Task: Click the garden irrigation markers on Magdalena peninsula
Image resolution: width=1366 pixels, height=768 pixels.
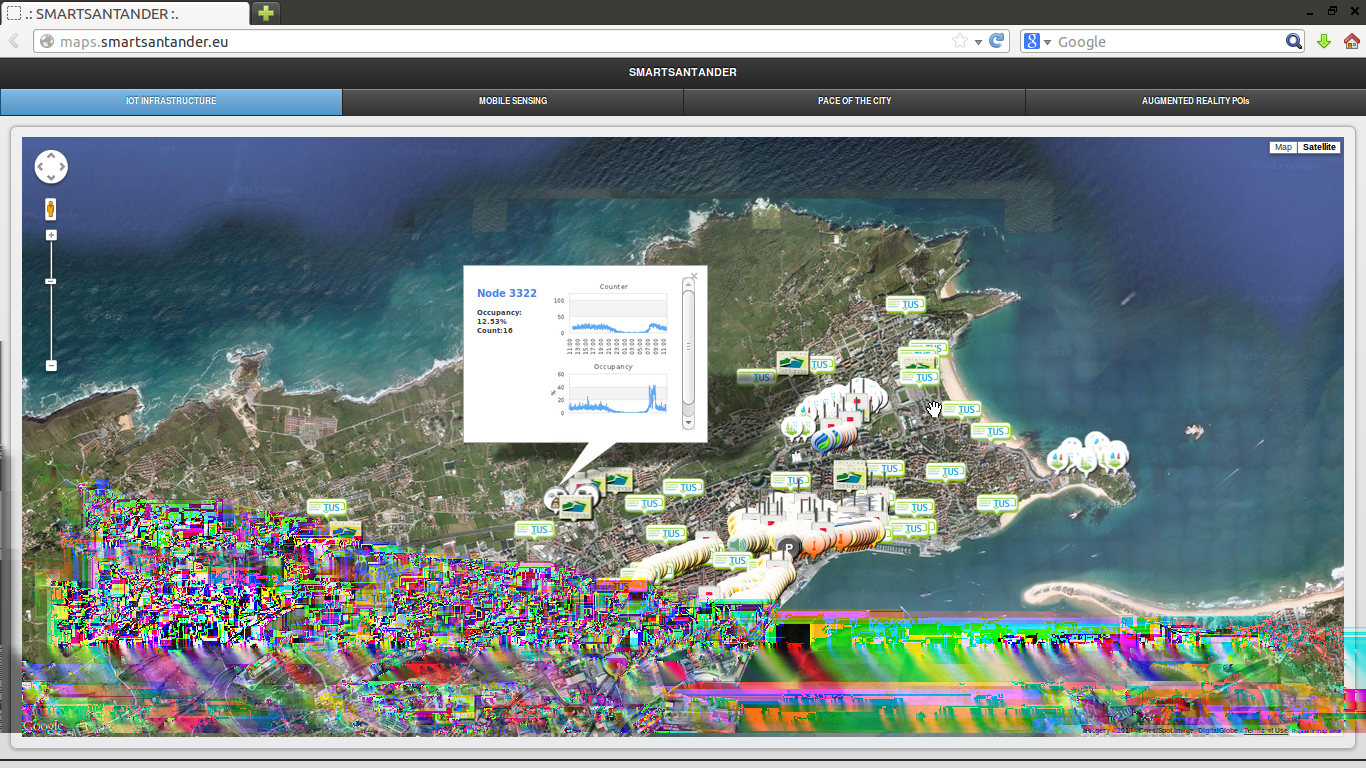Action: click(x=1088, y=455)
